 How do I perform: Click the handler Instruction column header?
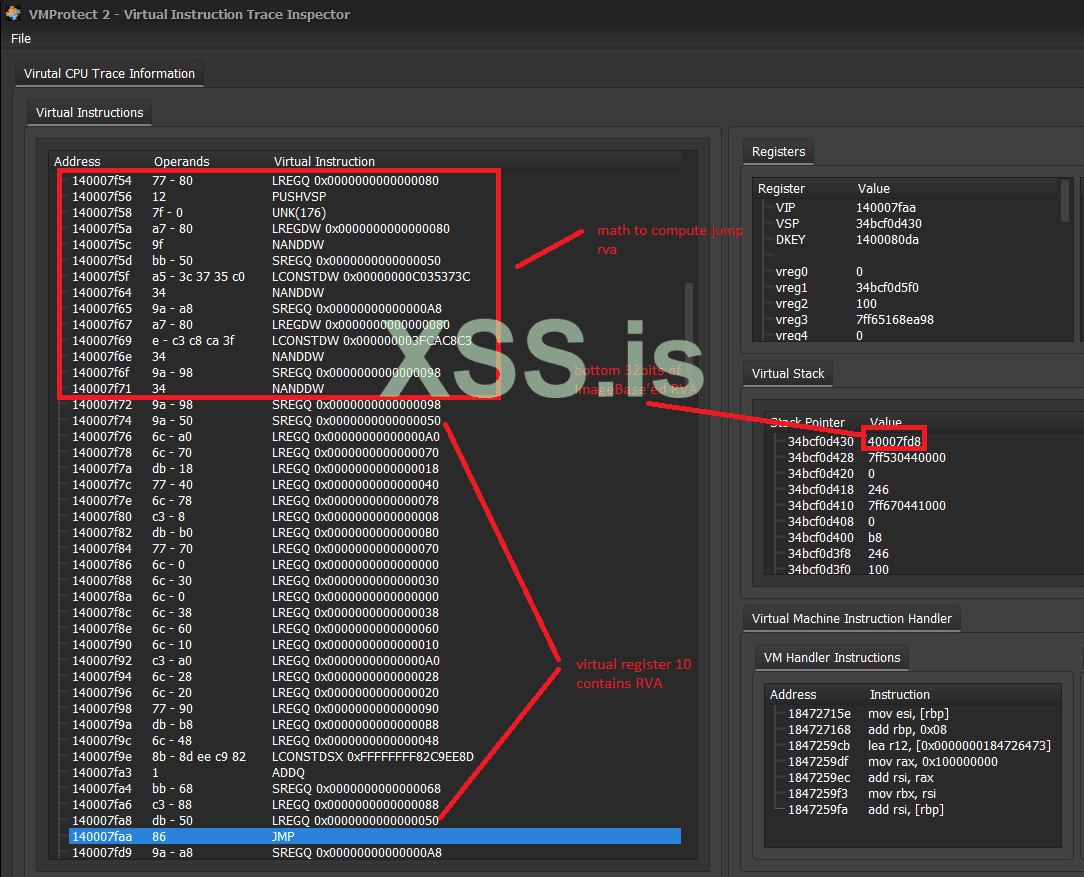(x=899, y=695)
